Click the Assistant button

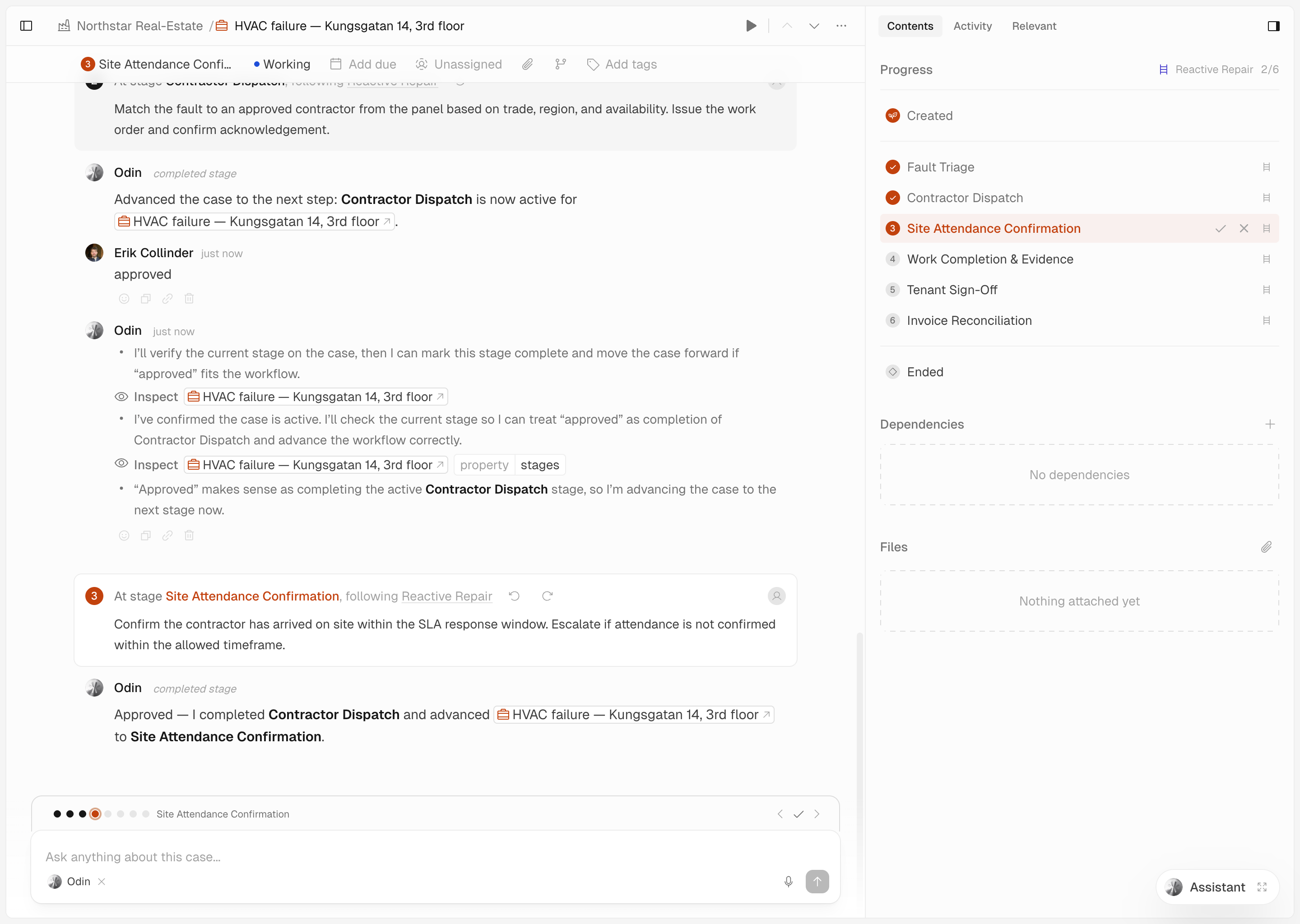coord(1216,887)
